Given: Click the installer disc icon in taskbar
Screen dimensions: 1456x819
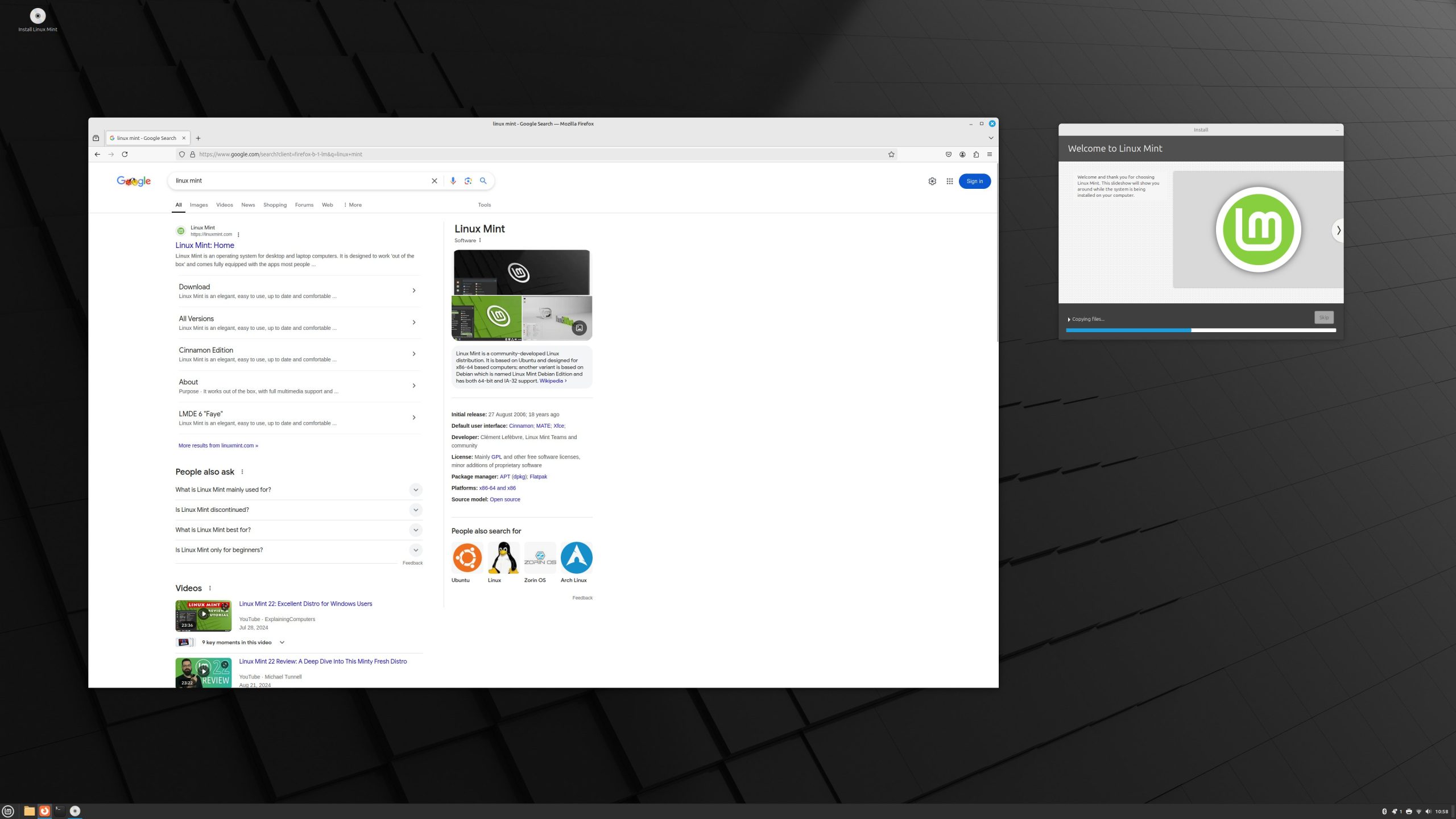Looking at the screenshot, I should point(75,811).
